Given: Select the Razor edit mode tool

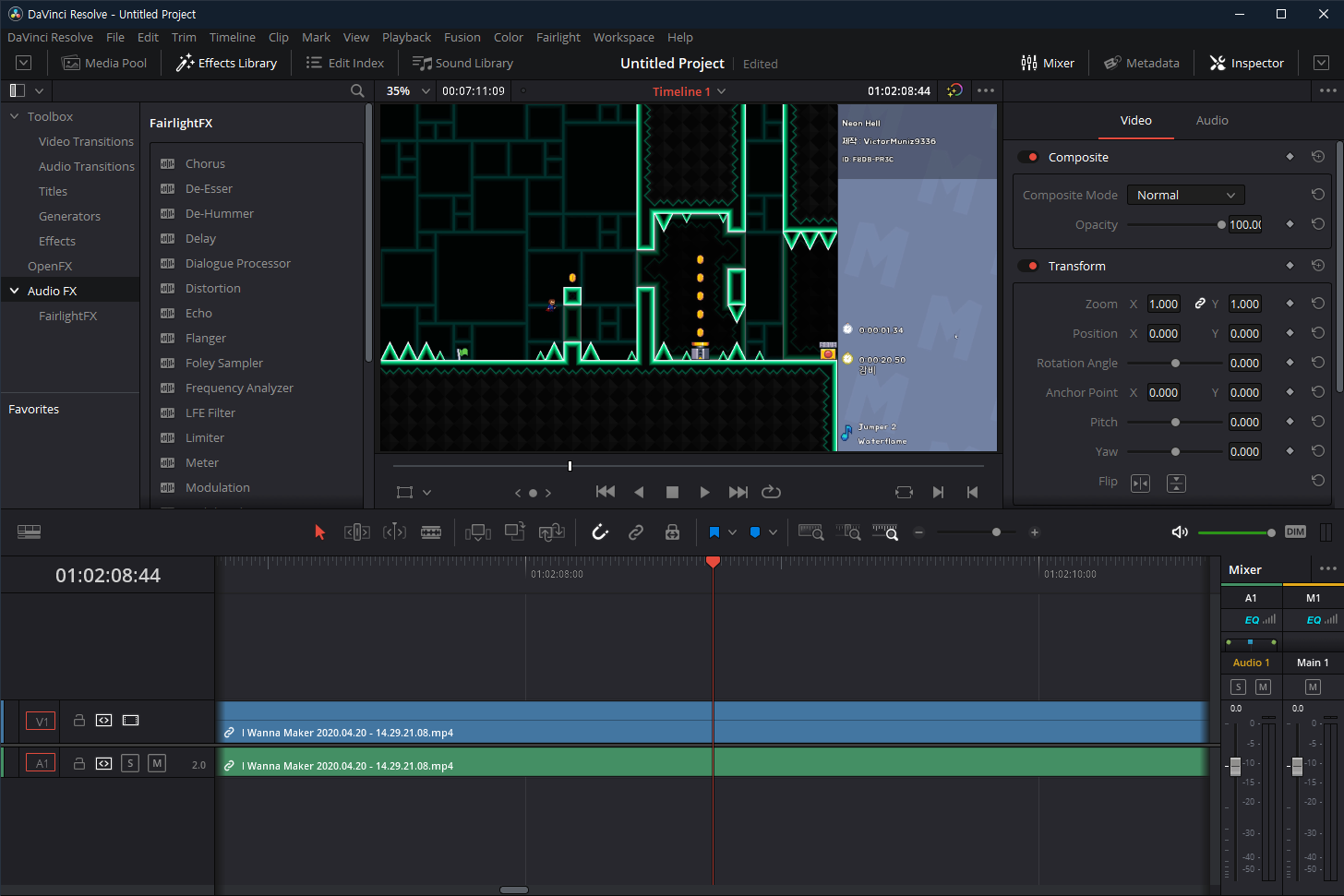Looking at the screenshot, I should tap(431, 532).
